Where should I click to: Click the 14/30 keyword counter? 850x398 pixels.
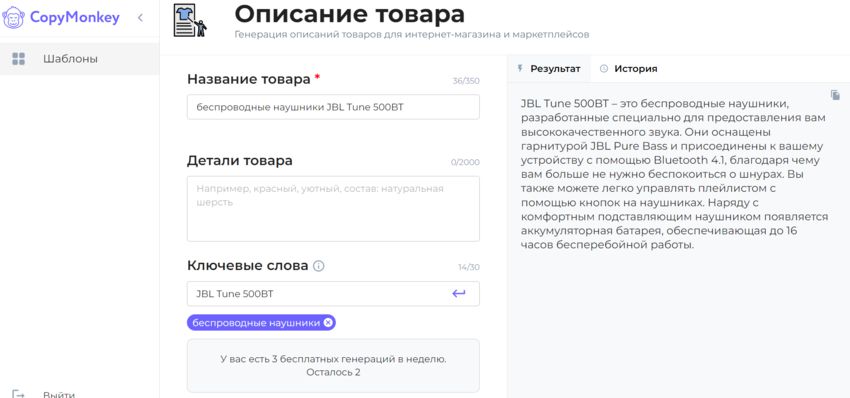(x=469, y=267)
